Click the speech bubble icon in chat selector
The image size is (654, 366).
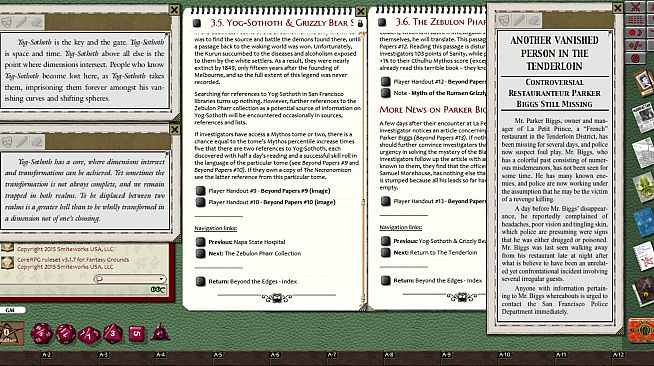pos(98,279)
